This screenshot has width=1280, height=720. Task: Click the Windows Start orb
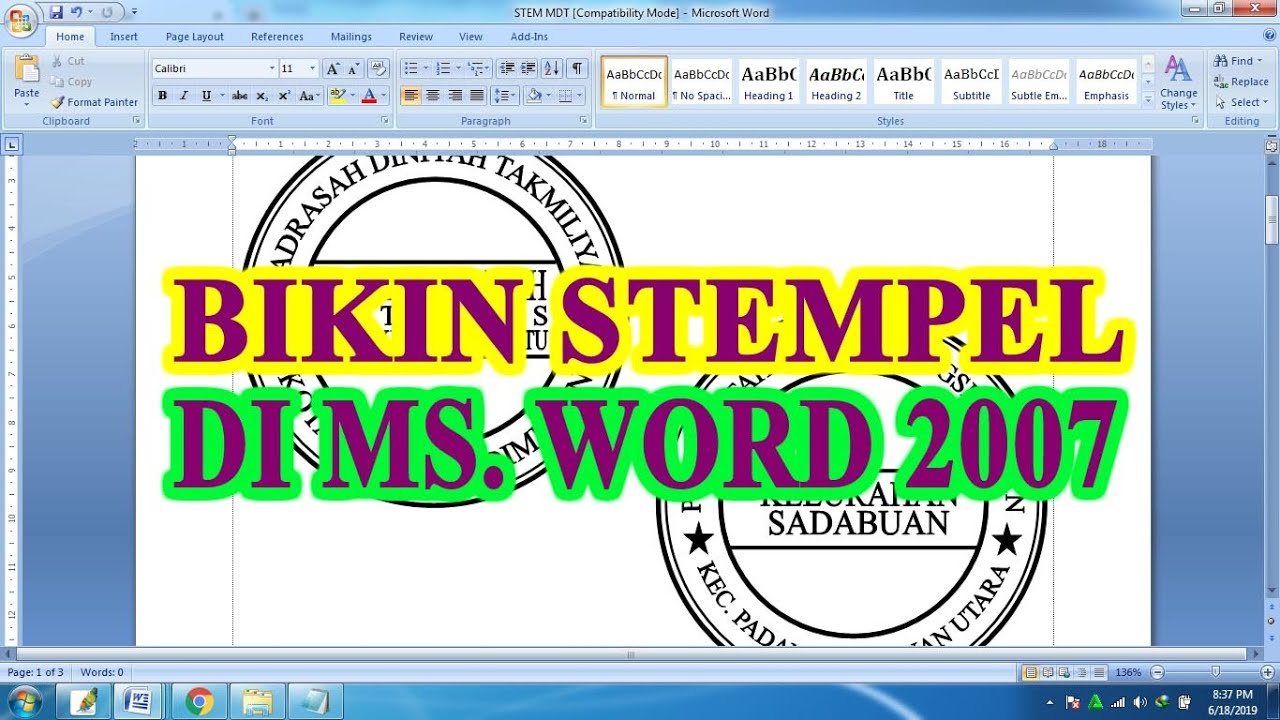[x=22, y=701]
